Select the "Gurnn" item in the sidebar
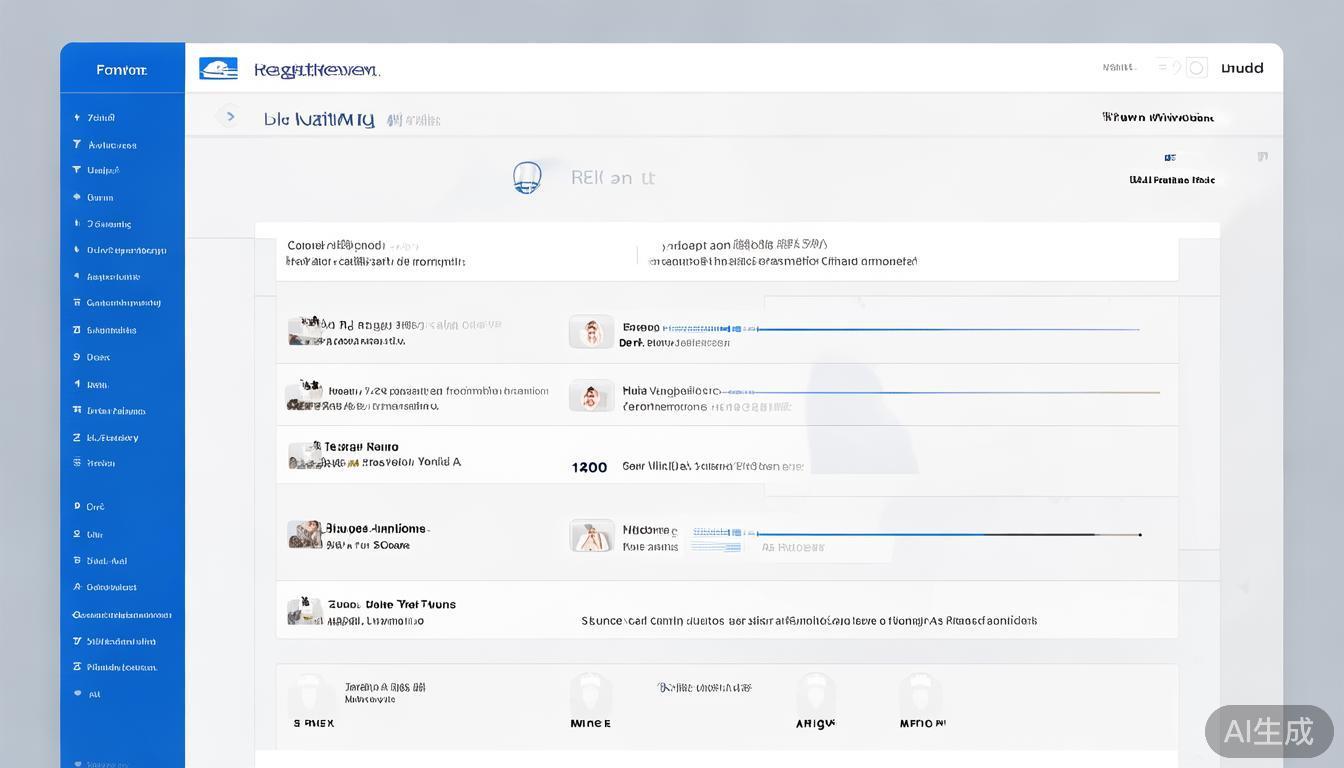1344x768 pixels. click(x=100, y=198)
